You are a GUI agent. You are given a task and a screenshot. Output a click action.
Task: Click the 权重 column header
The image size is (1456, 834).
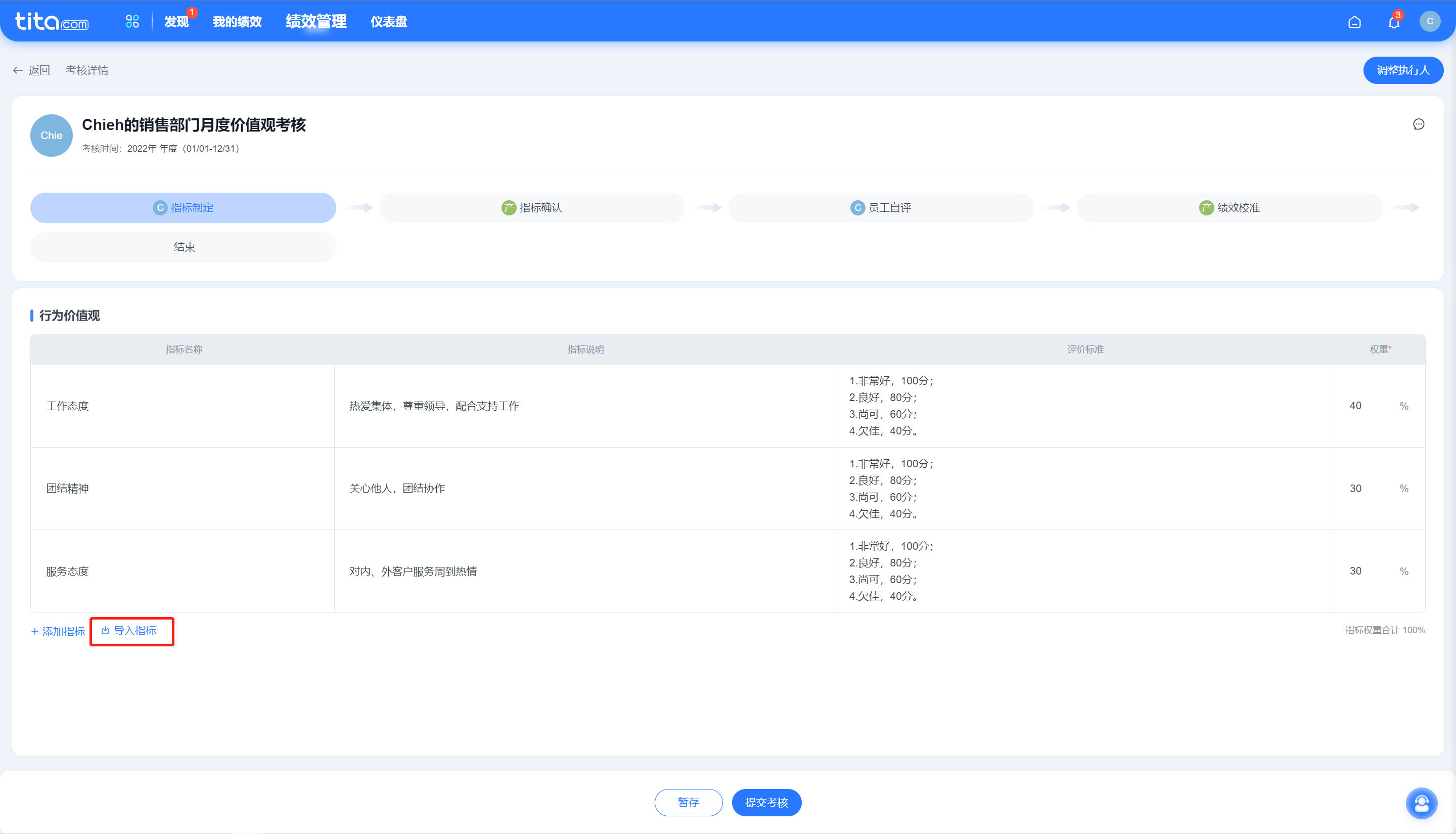coord(1380,349)
